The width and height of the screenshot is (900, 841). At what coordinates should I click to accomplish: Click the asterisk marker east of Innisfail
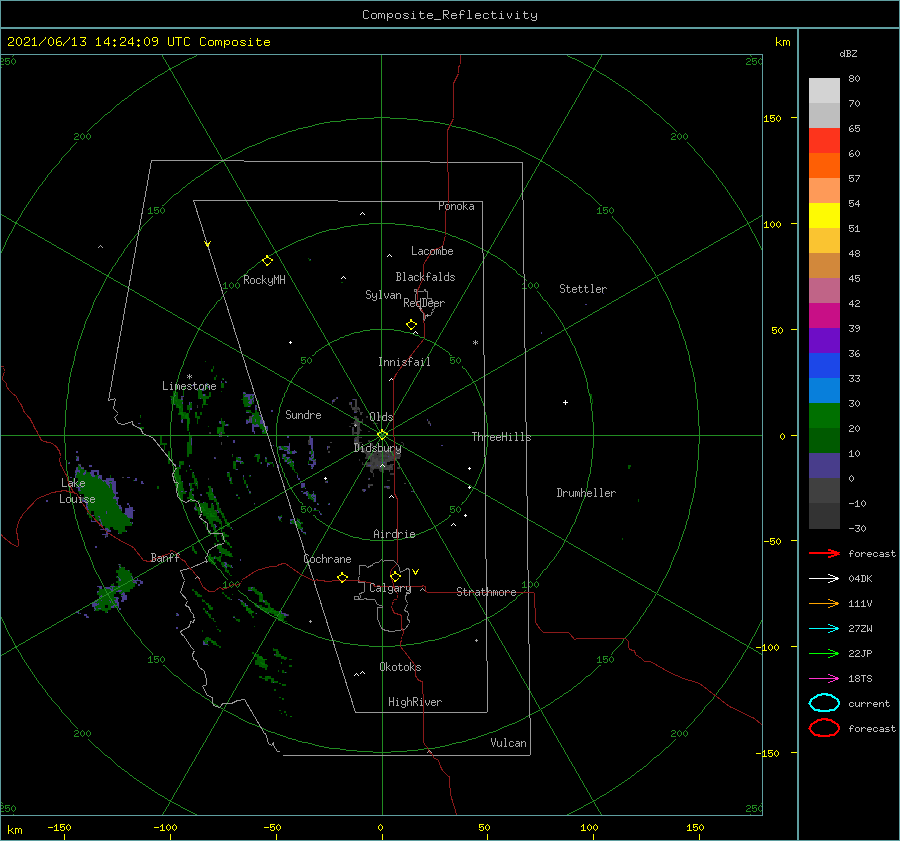click(x=475, y=343)
